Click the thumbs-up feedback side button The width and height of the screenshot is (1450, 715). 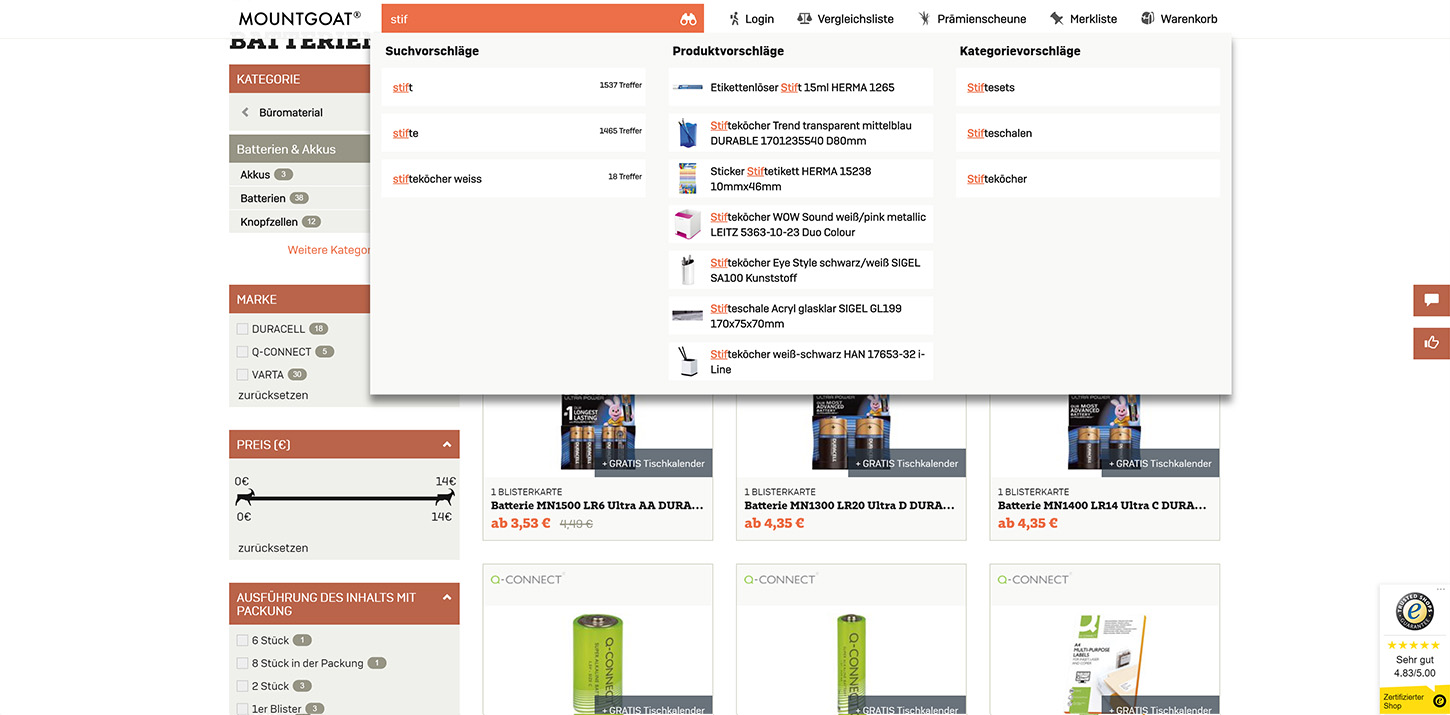click(1432, 343)
